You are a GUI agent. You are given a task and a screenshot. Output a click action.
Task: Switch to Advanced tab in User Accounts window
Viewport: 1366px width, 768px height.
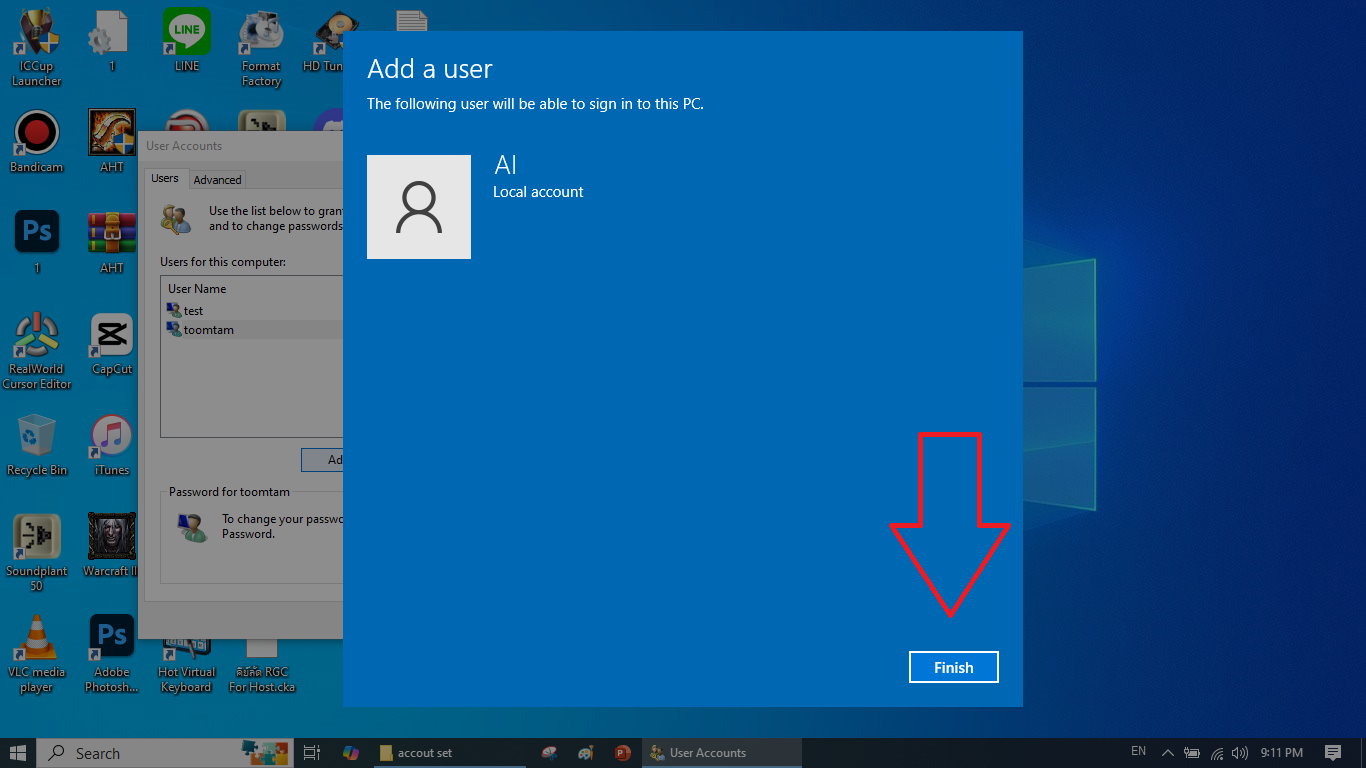pos(217,180)
